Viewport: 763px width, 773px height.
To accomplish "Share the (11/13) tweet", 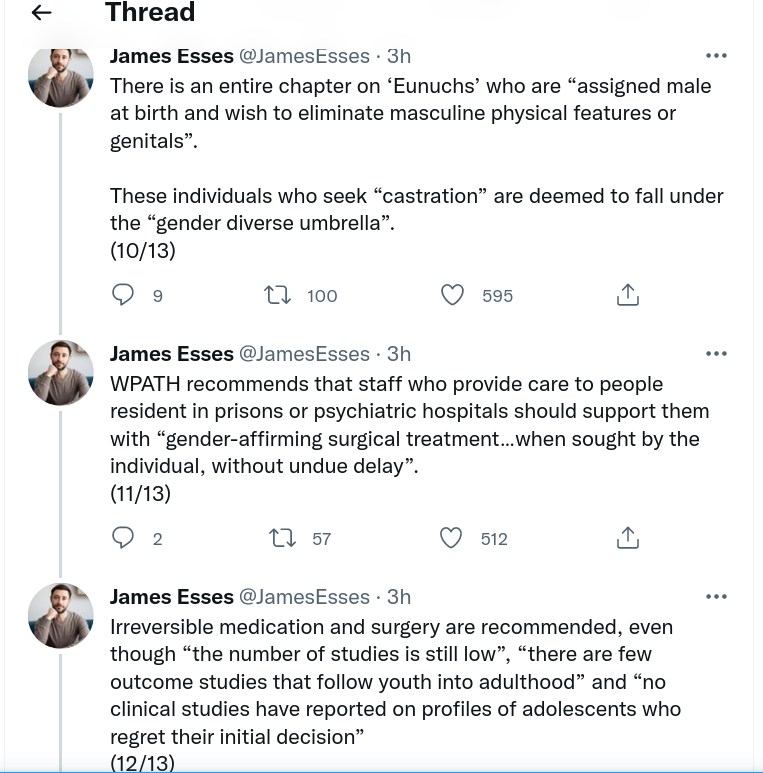I will click(627, 538).
